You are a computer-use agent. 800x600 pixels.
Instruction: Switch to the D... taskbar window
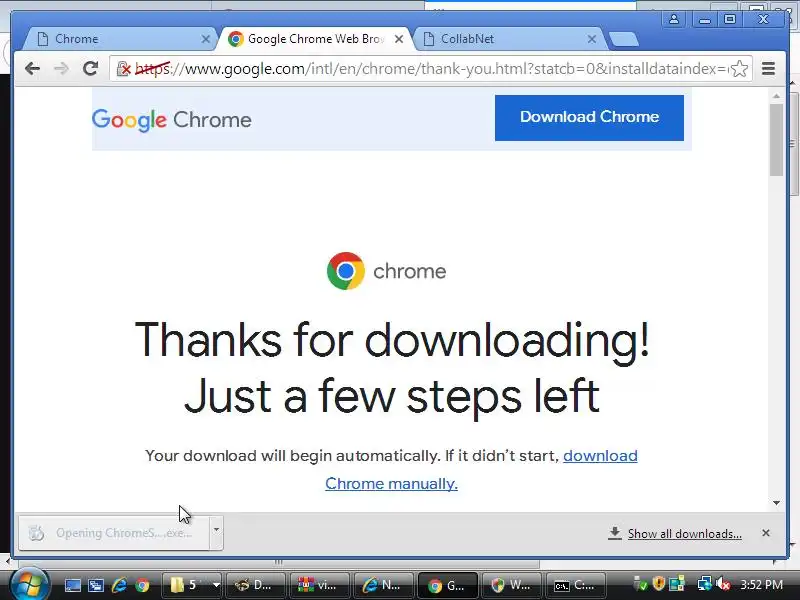point(255,585)
